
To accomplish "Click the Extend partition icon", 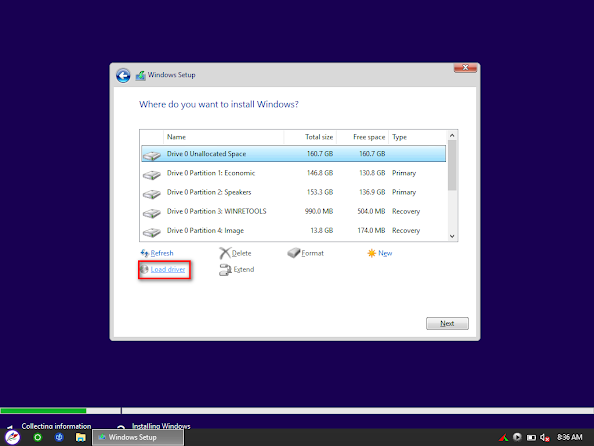I will click(225, 270).
